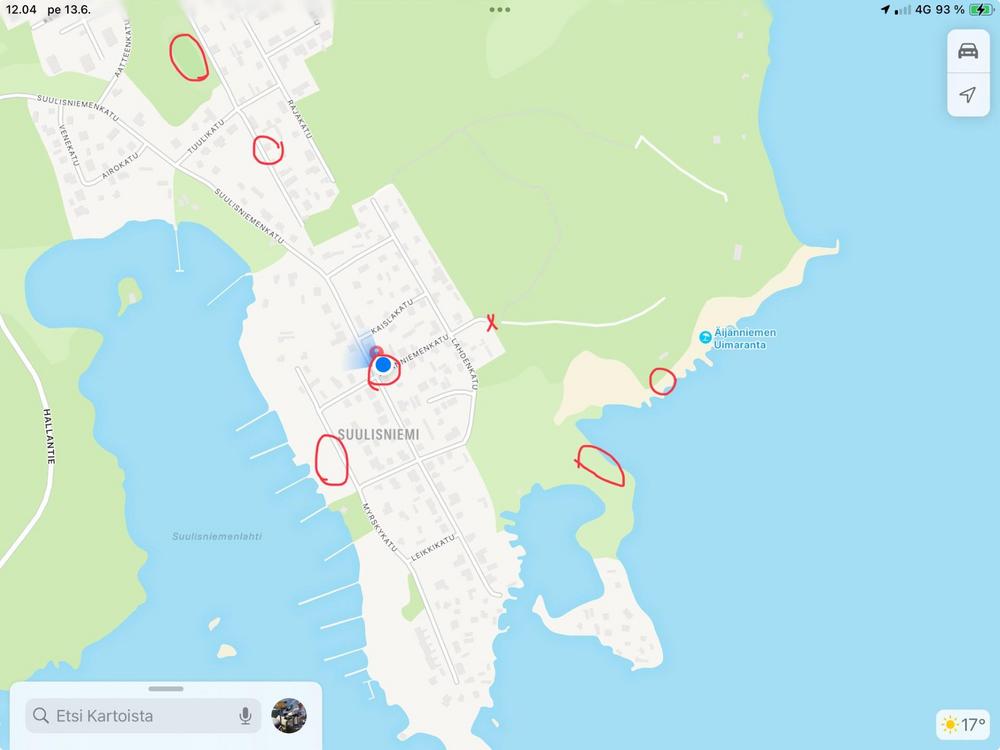1000x750 pixels.
Task: Tap the pink pin near Kaislakatu
Action: 376,351
